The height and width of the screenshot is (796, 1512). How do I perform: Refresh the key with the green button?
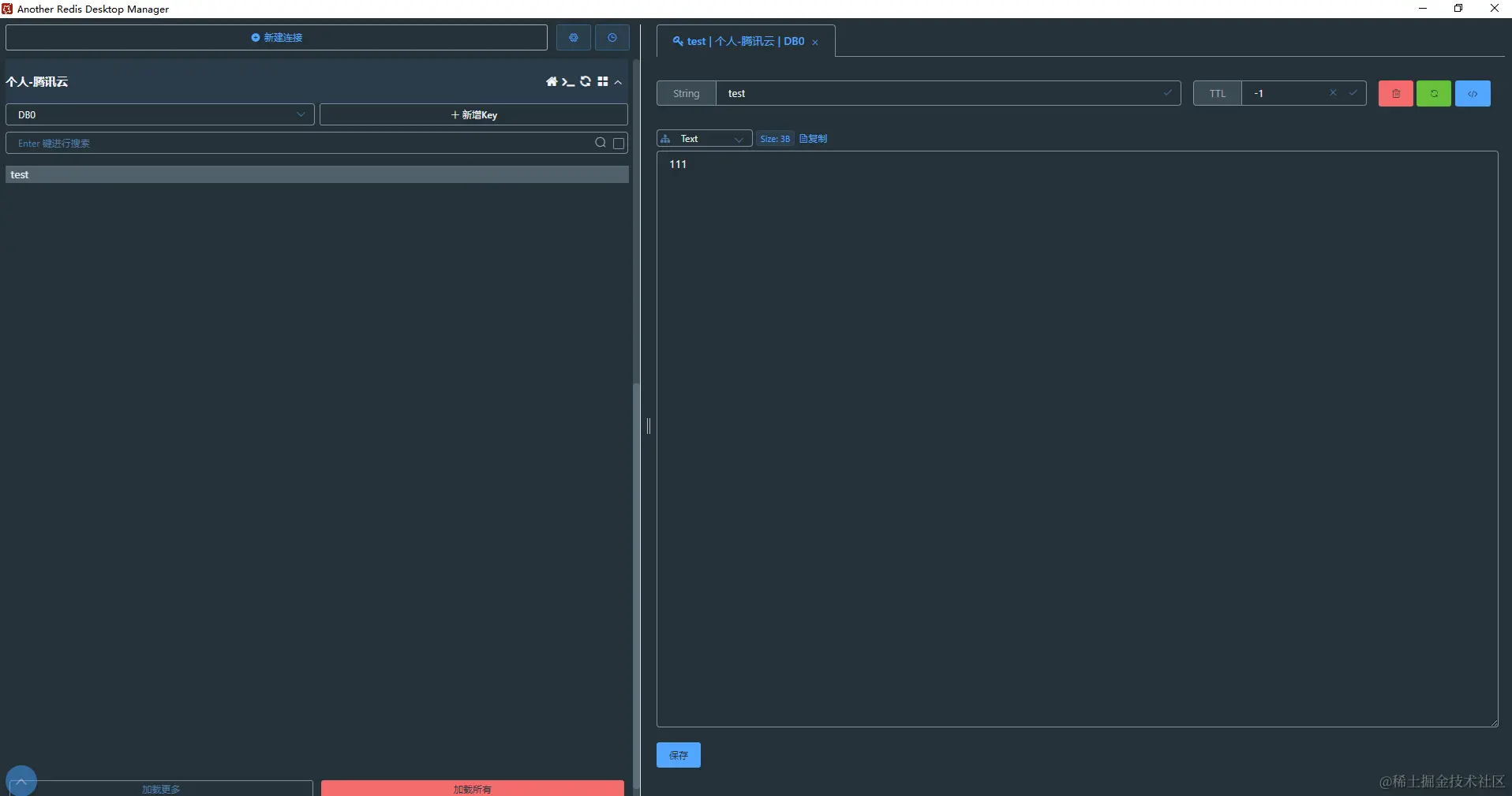(1434, 93)
